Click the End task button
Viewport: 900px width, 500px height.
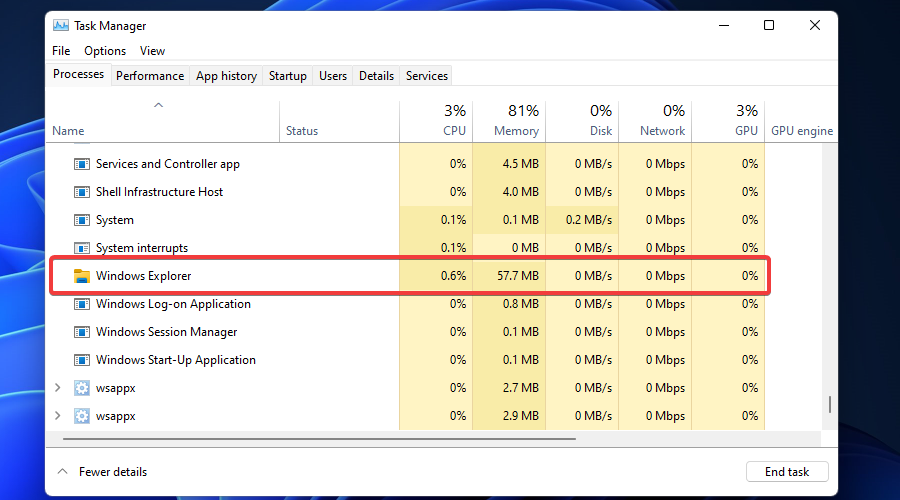(787, 472)
